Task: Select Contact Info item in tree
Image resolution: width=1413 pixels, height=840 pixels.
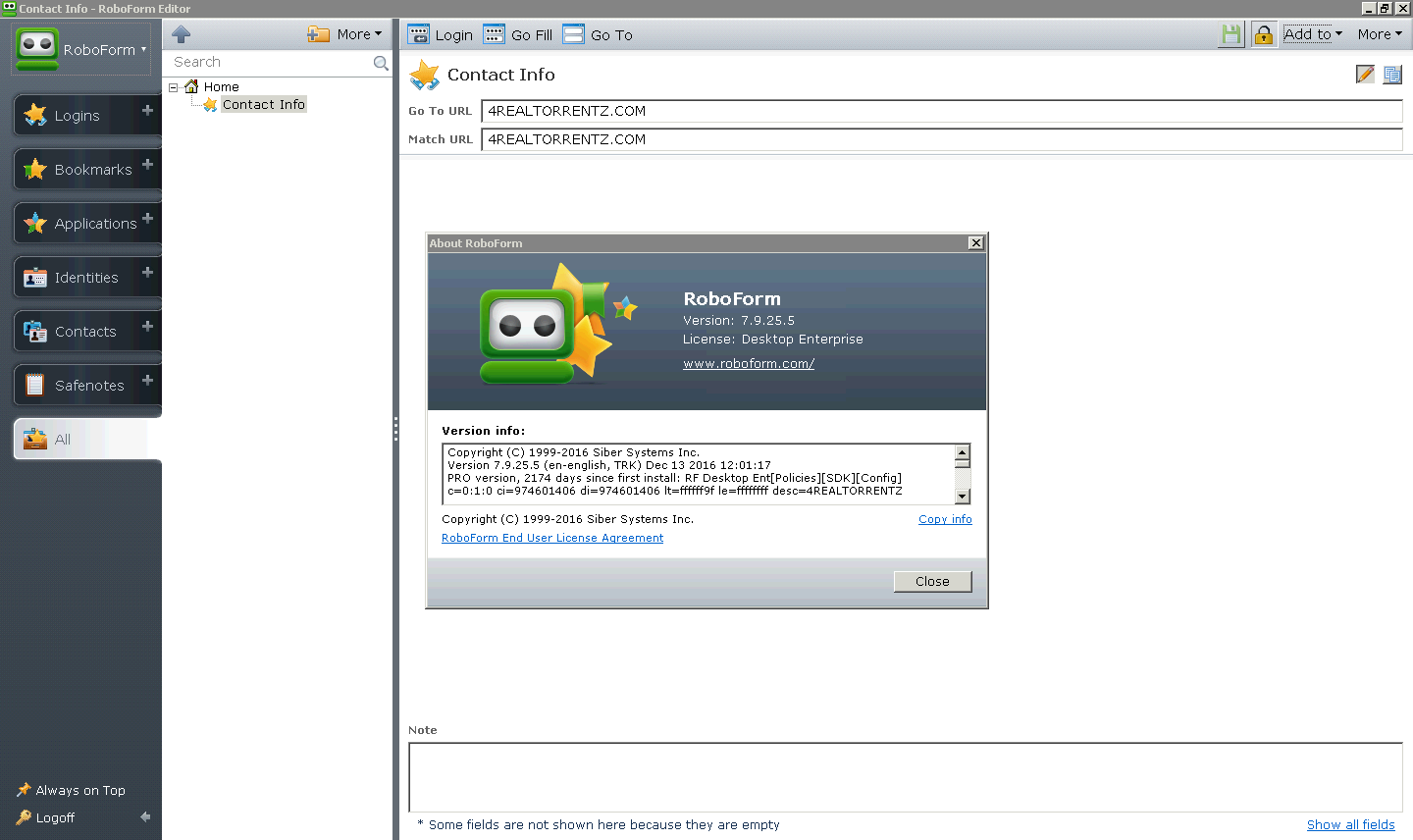Action: pyautogui.click(x=263, y=105)
